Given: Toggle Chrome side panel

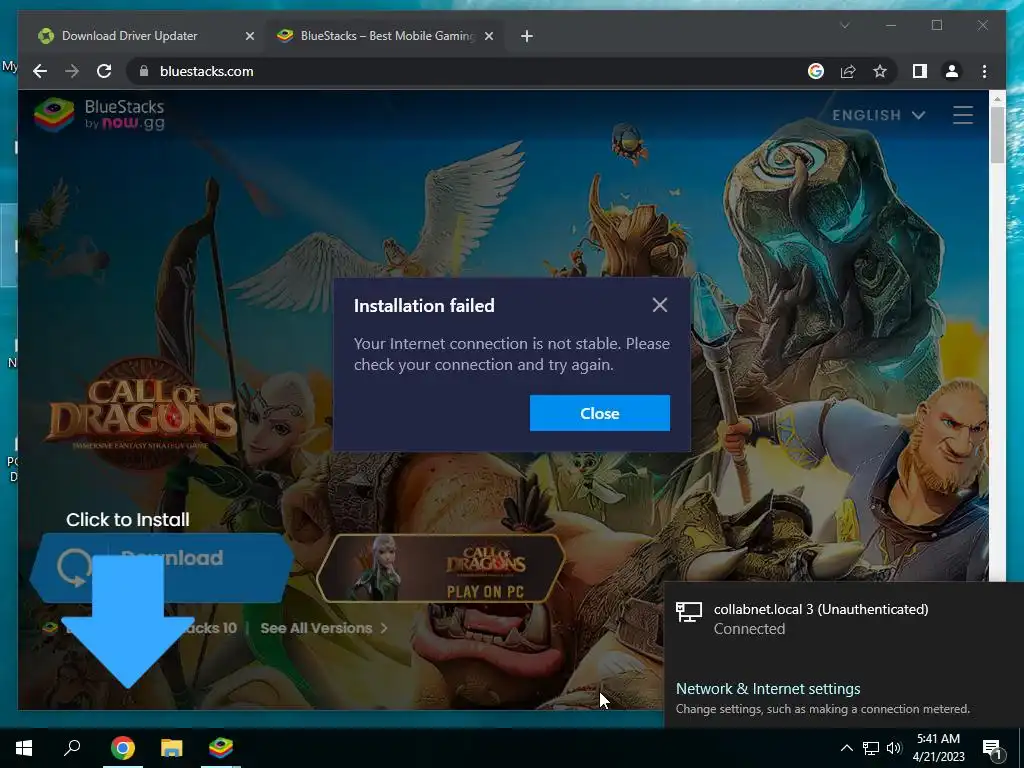Looking at the screenshot, I should [920, 71].
